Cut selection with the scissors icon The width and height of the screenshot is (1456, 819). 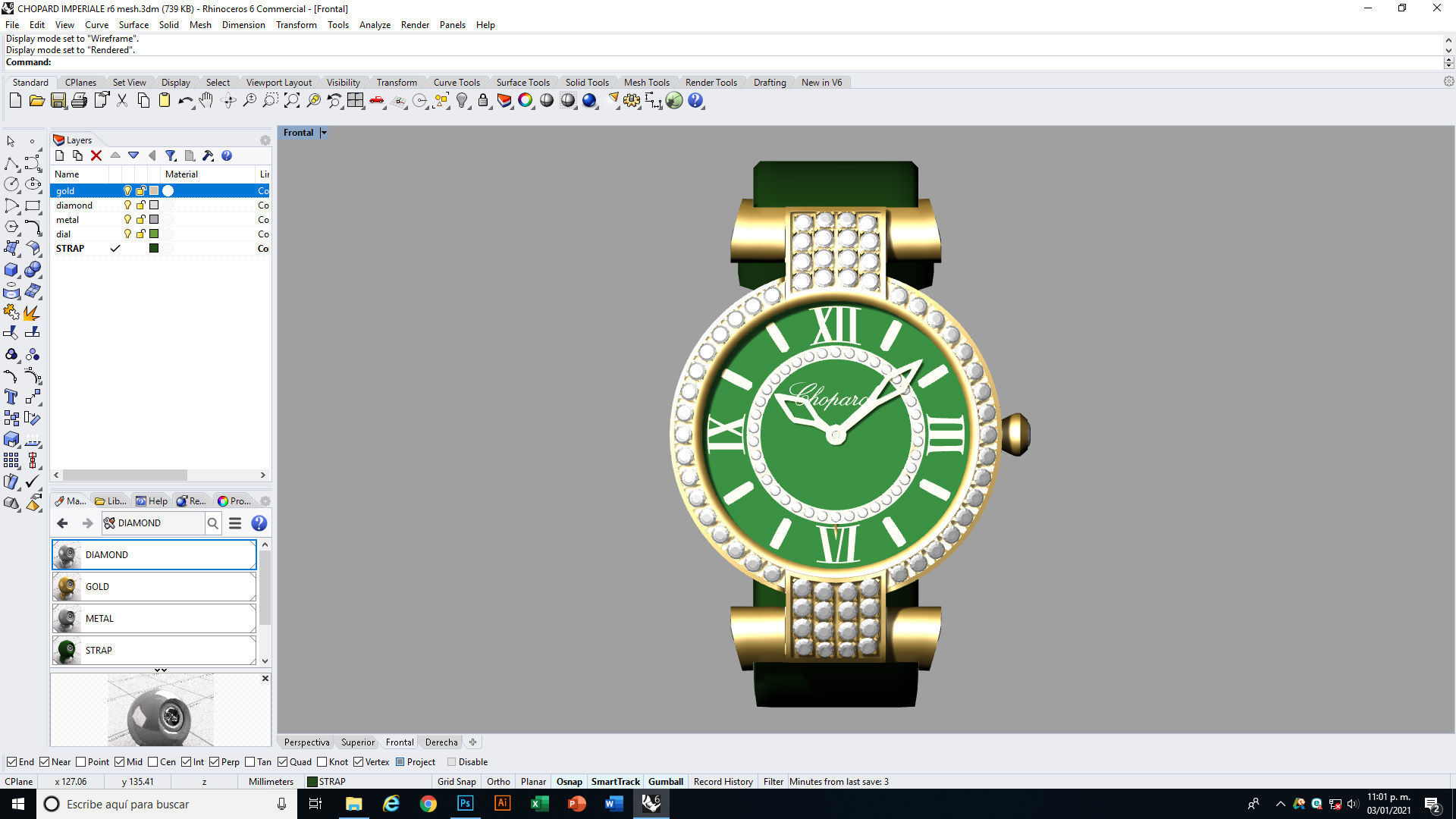click(x=122, y=100)
